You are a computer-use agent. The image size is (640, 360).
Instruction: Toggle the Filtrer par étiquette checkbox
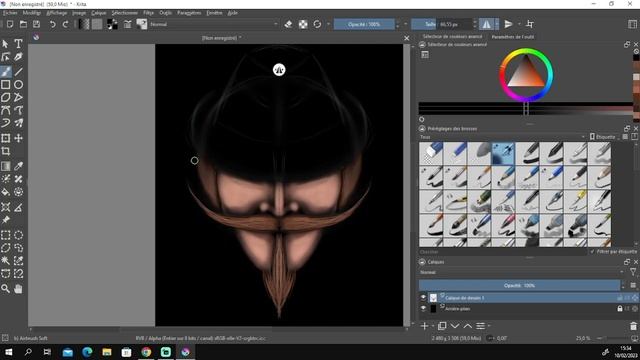(613, 251)
